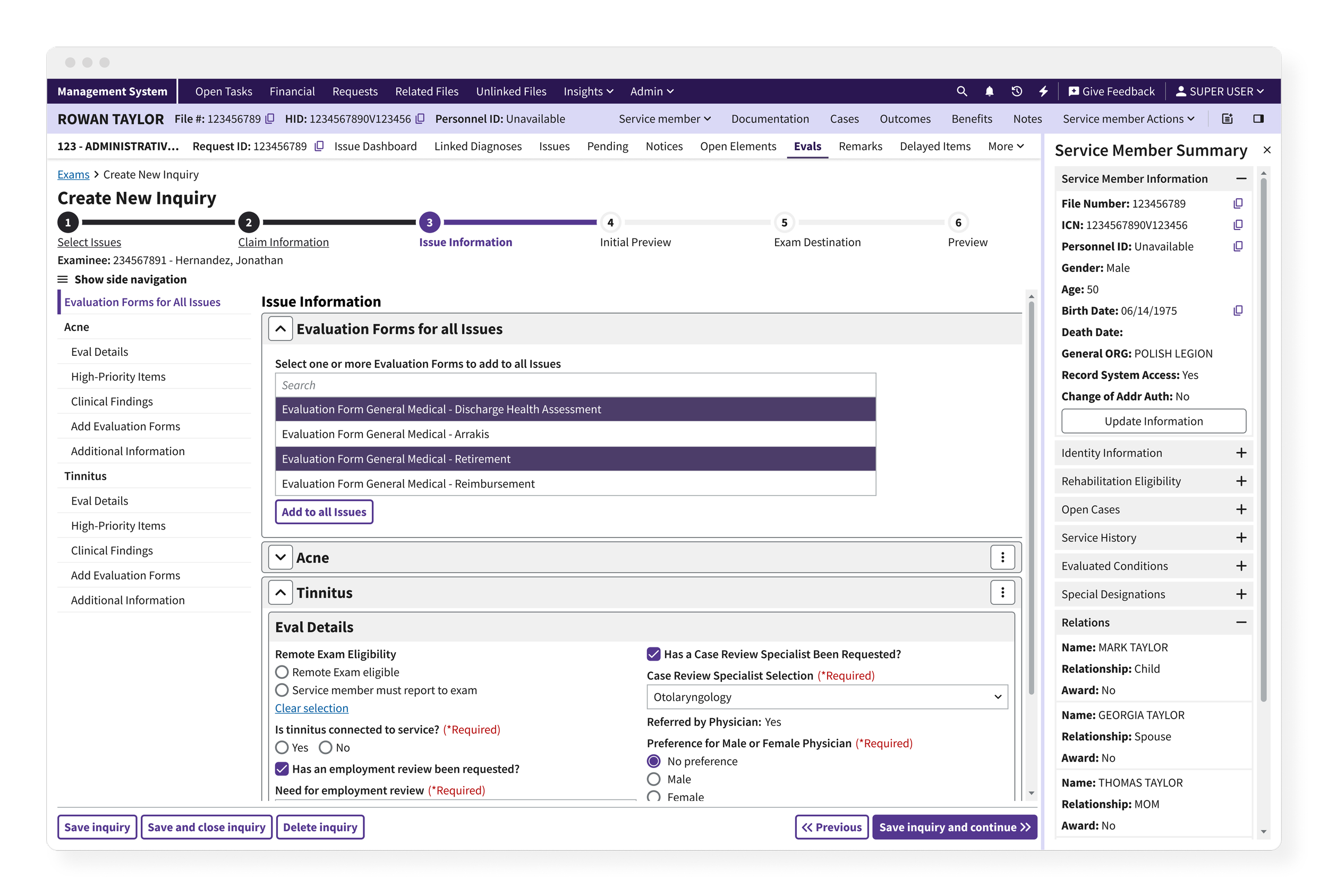Copy ICN in summary panel

1238,225
